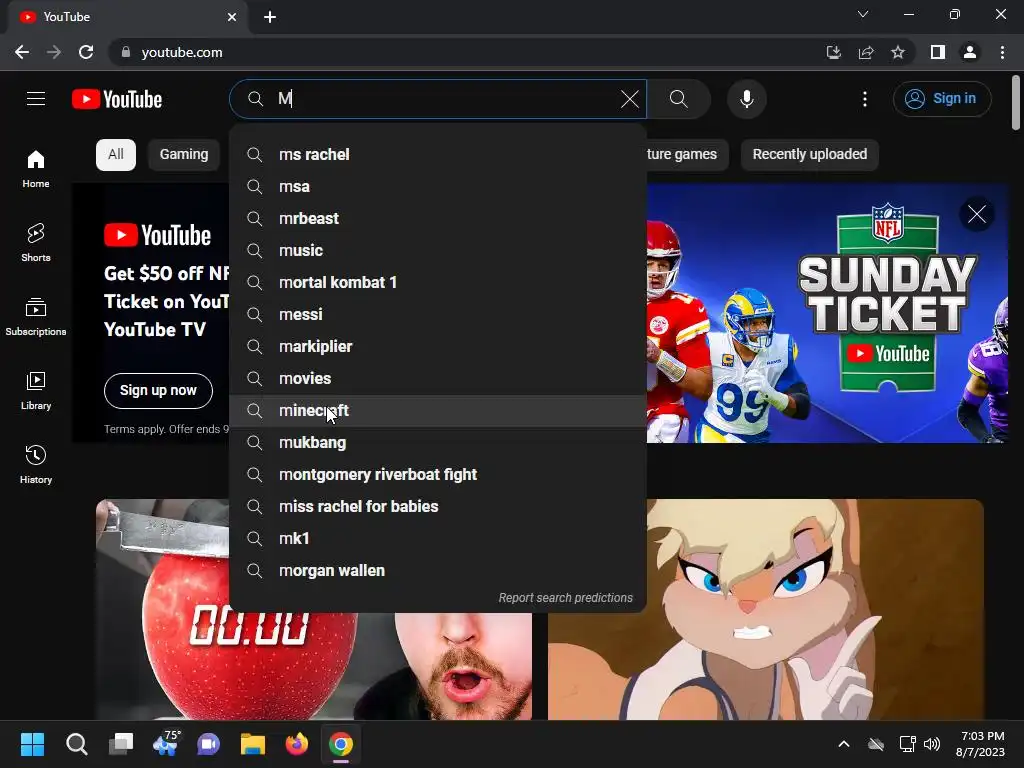The image size is (1024, 768).
Task: Dismiss the Sunday Ticket banner
Action: pyautogui.click(x=976, y=214)
